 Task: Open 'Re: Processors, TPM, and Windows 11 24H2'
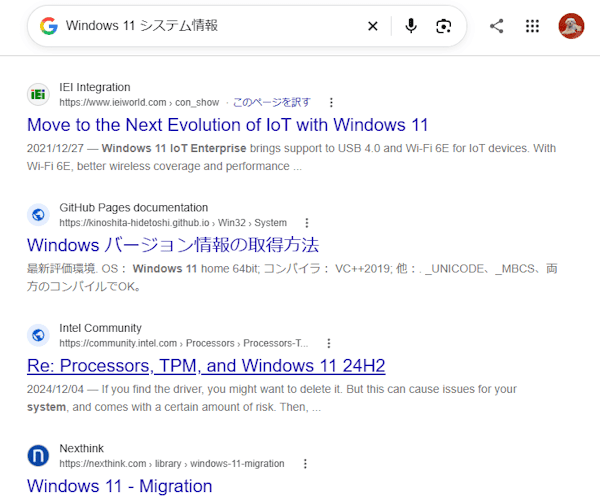tap(206, 366)
